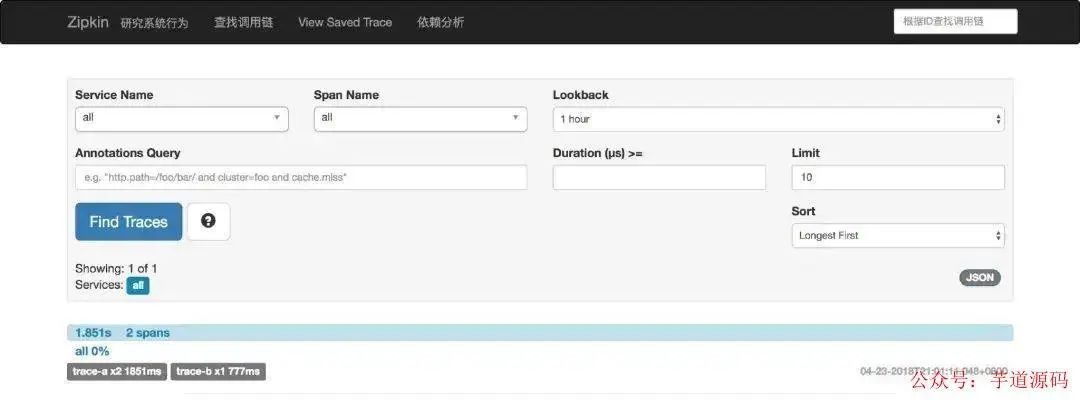Expand the Lookback 1 hour selector
This screenshot has height=400, width=1080.
point(778,119)
